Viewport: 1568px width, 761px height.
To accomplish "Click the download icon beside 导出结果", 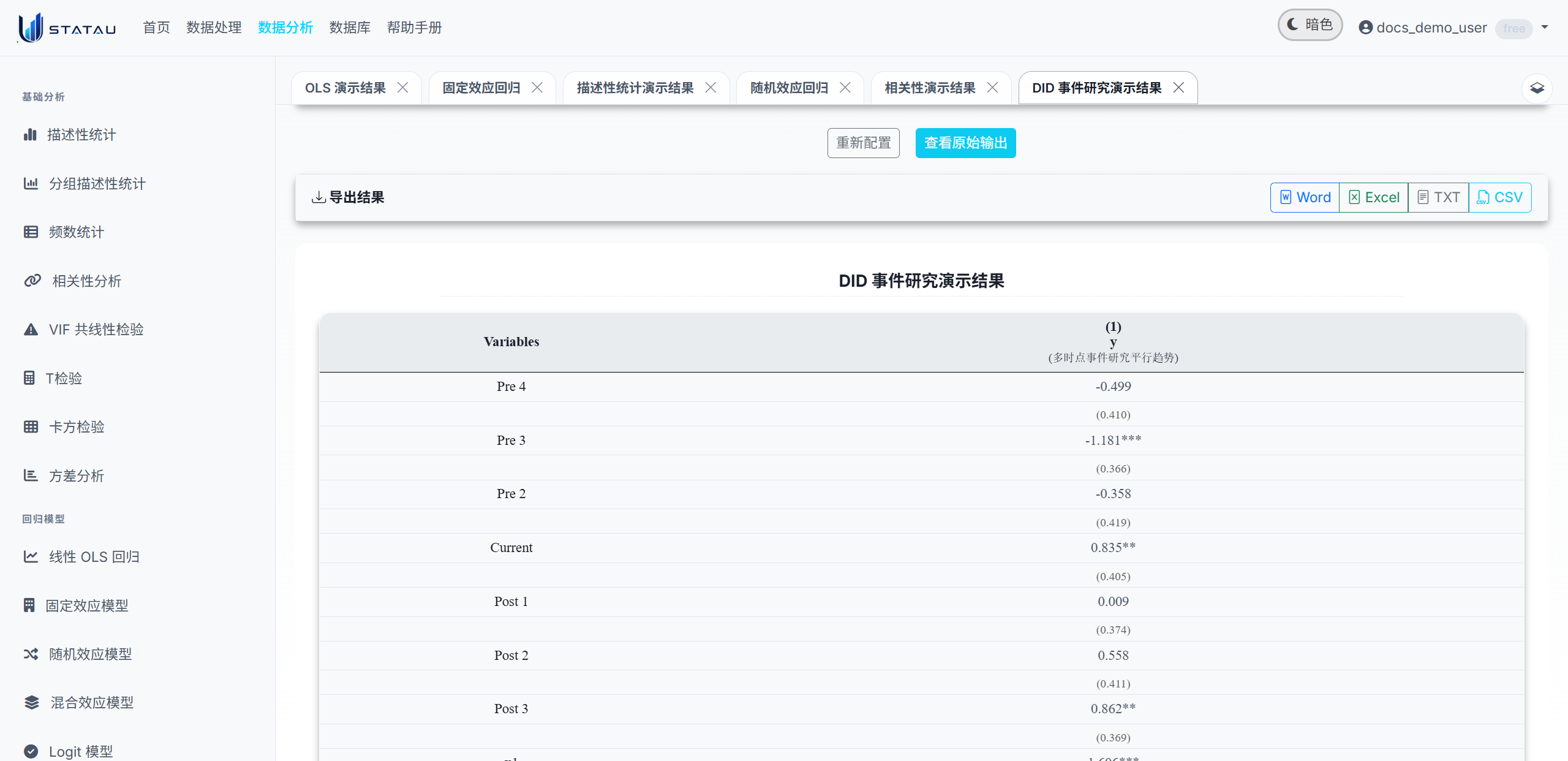I will pos(318,197).
